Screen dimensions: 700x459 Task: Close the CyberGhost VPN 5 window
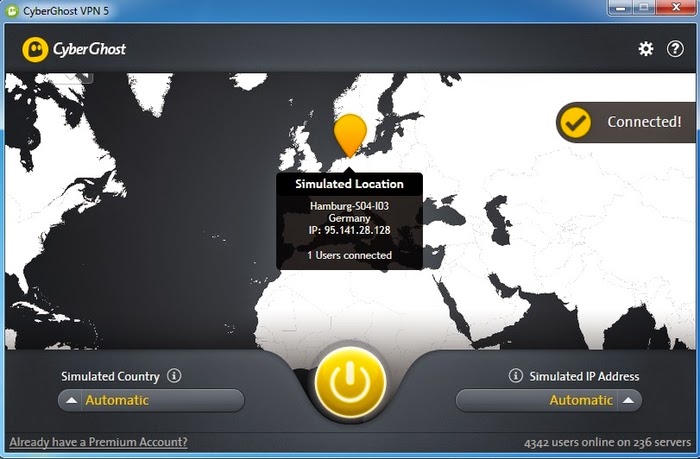click(x=675, y=7)
